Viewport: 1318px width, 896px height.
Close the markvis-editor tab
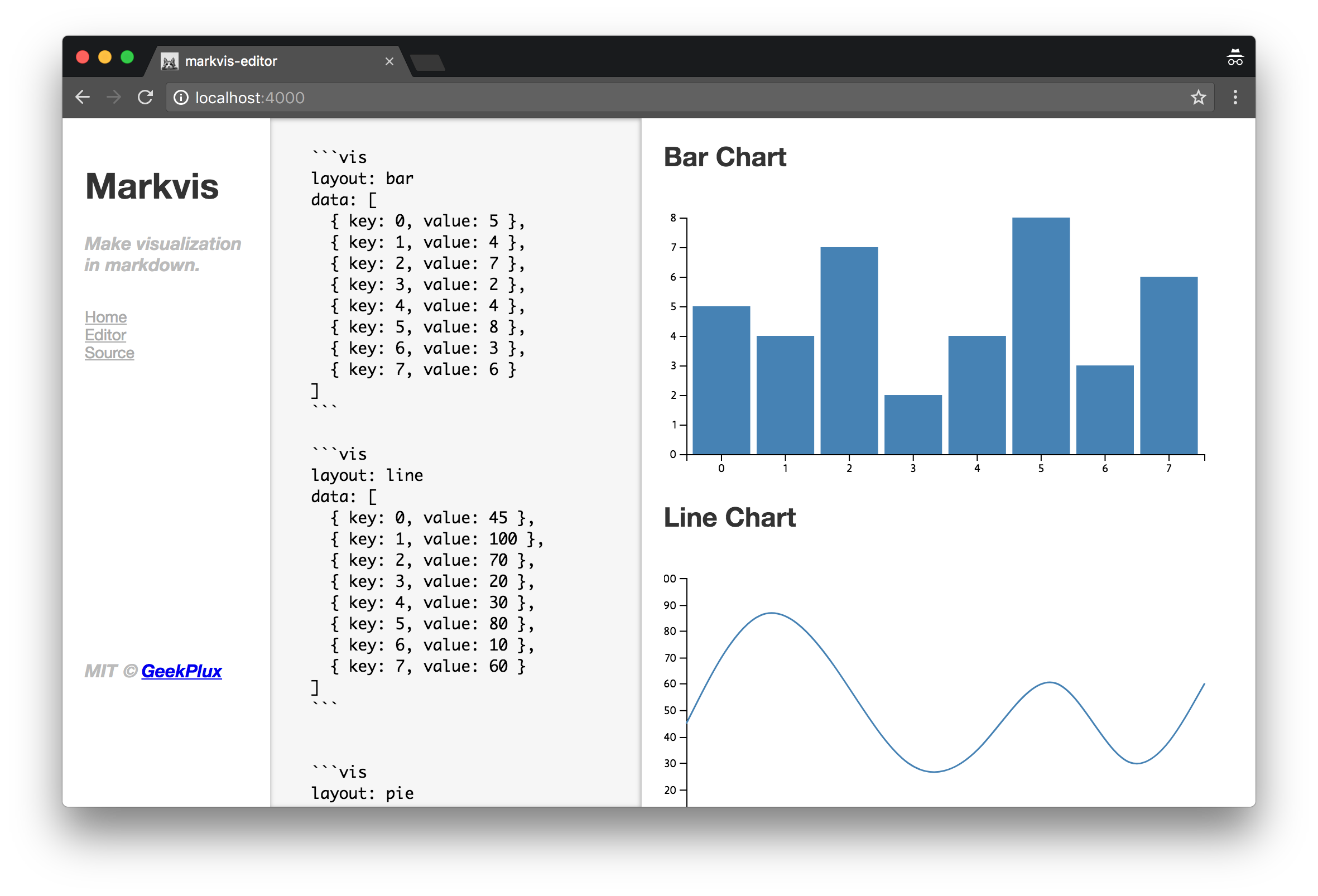[x=389, y=61]
